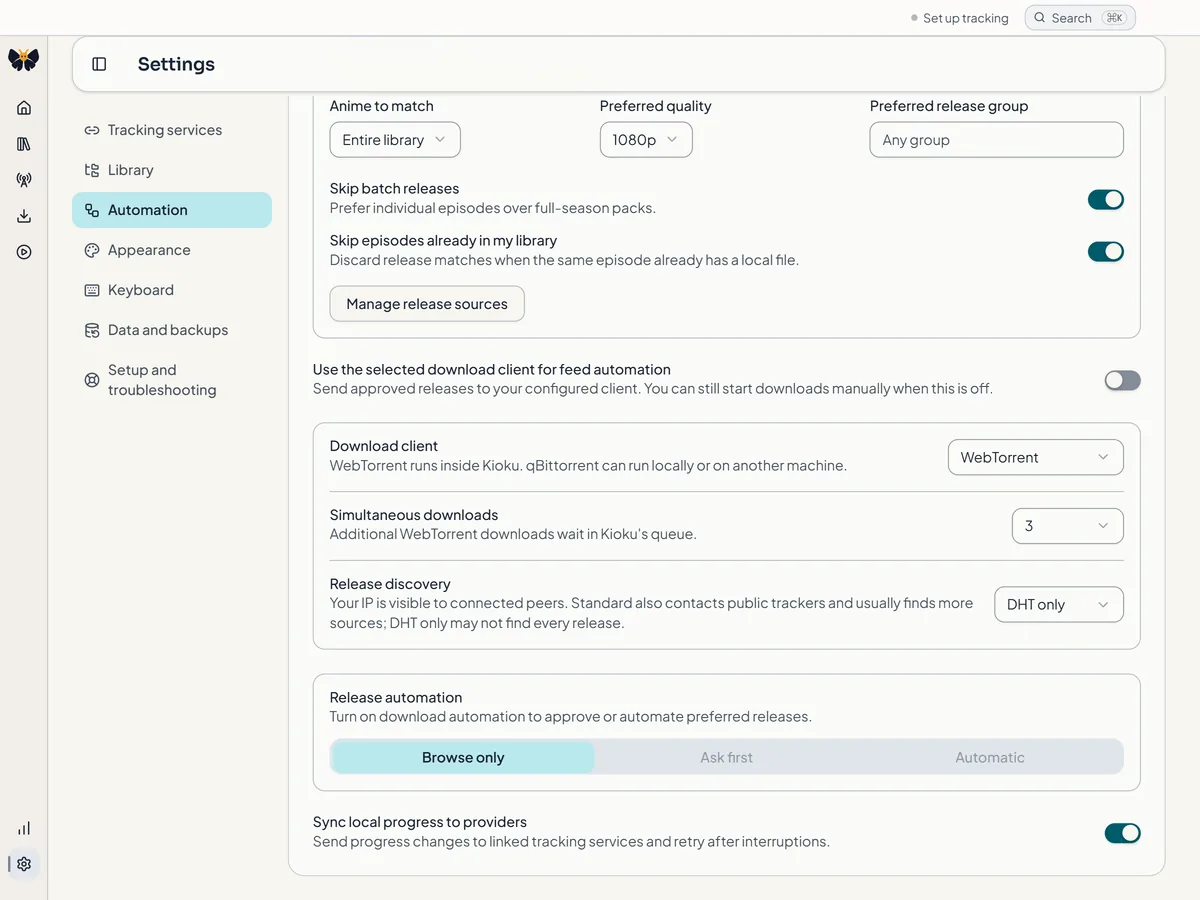Click the Settings page title

pos(176,64)
